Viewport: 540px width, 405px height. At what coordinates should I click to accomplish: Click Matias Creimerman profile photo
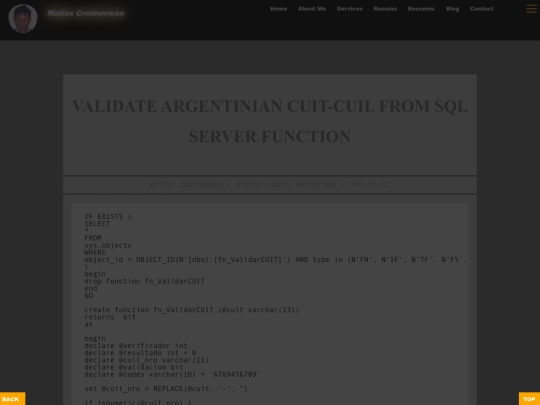[23, 19]
